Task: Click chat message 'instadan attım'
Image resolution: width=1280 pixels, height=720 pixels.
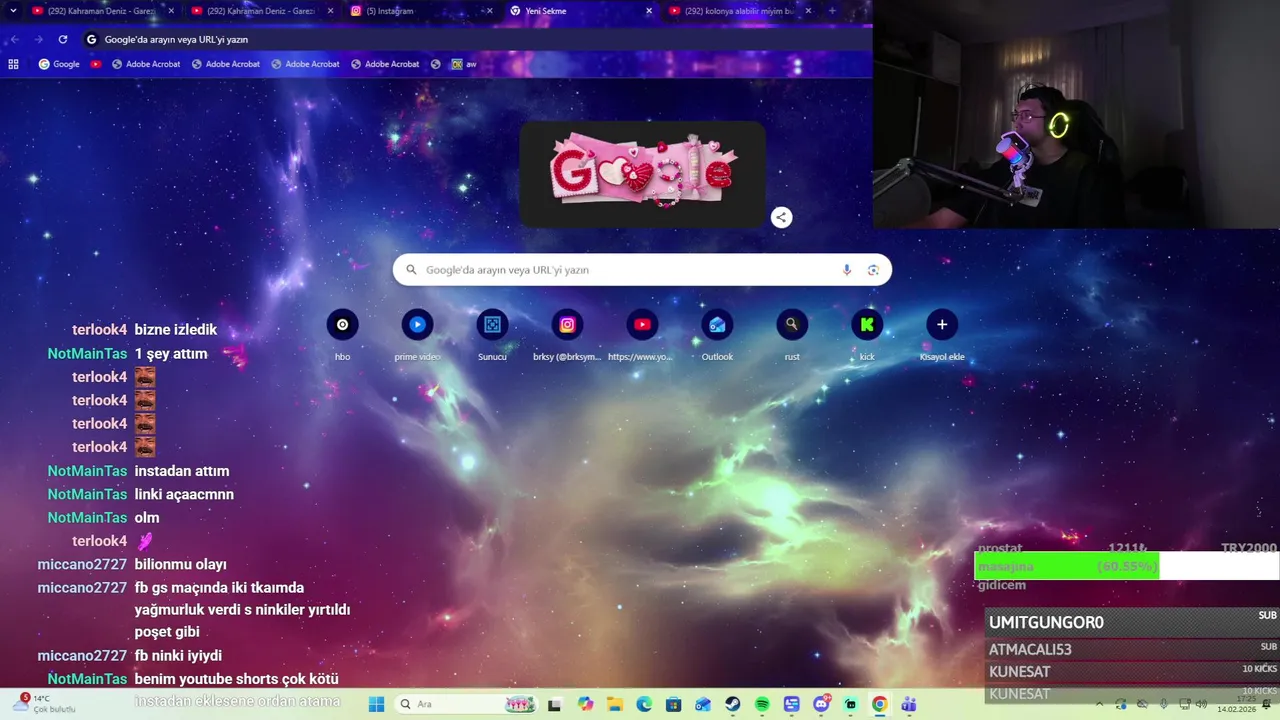Action: 182,471
